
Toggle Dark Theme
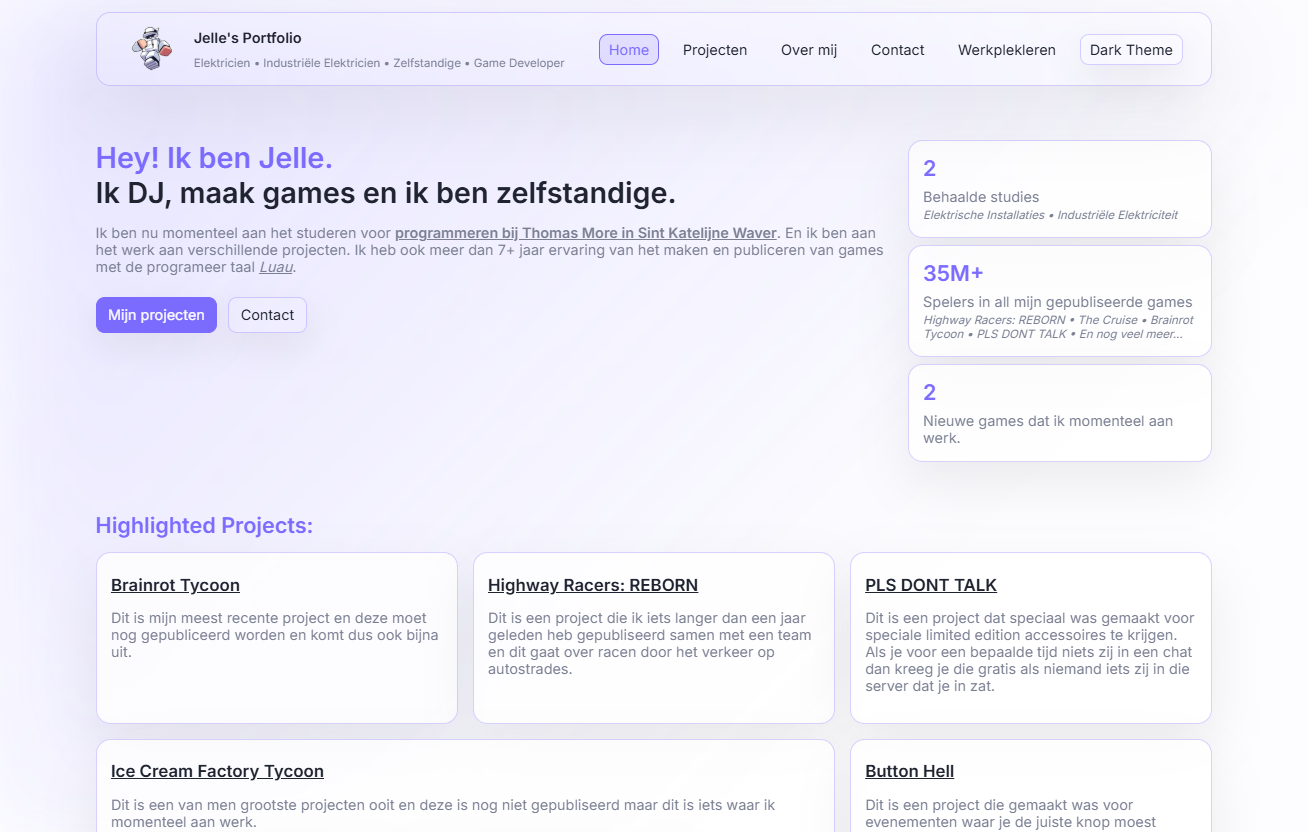click(1131, 49)
